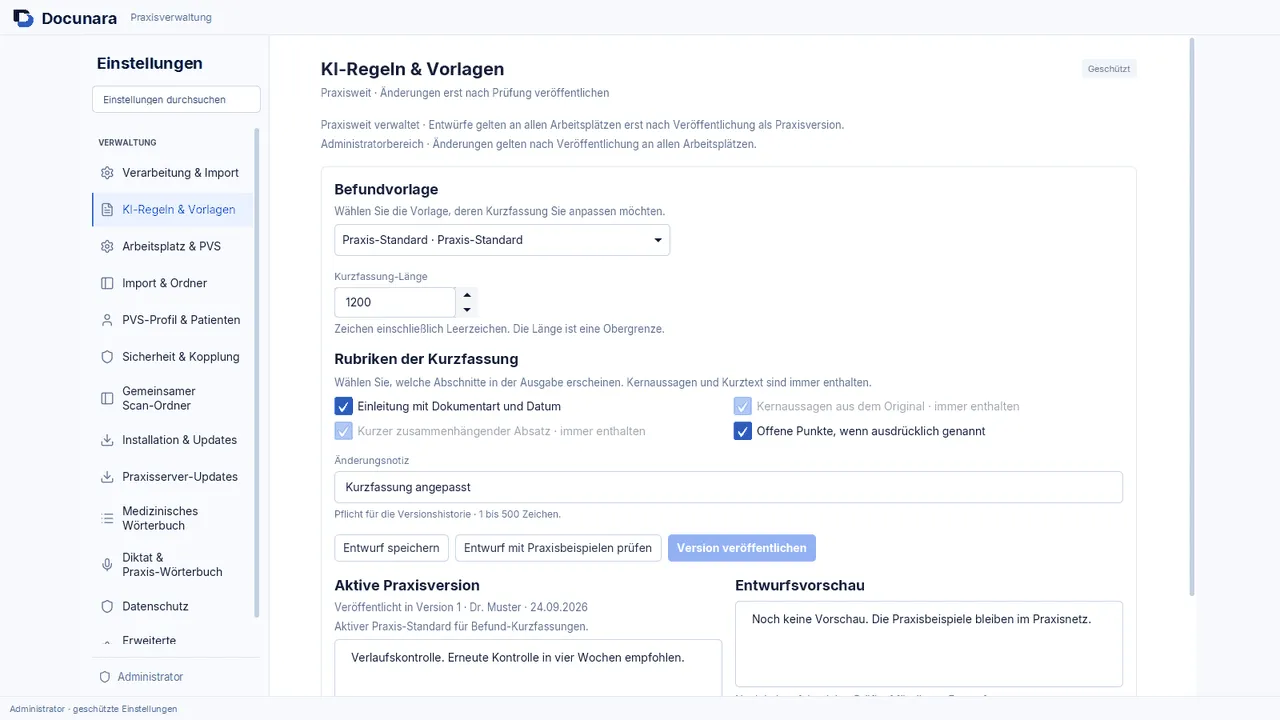Viewport: 1280px width, 720px height.
Task: Click the Änderungsnotiz text field
Action: tap(728, 487)
